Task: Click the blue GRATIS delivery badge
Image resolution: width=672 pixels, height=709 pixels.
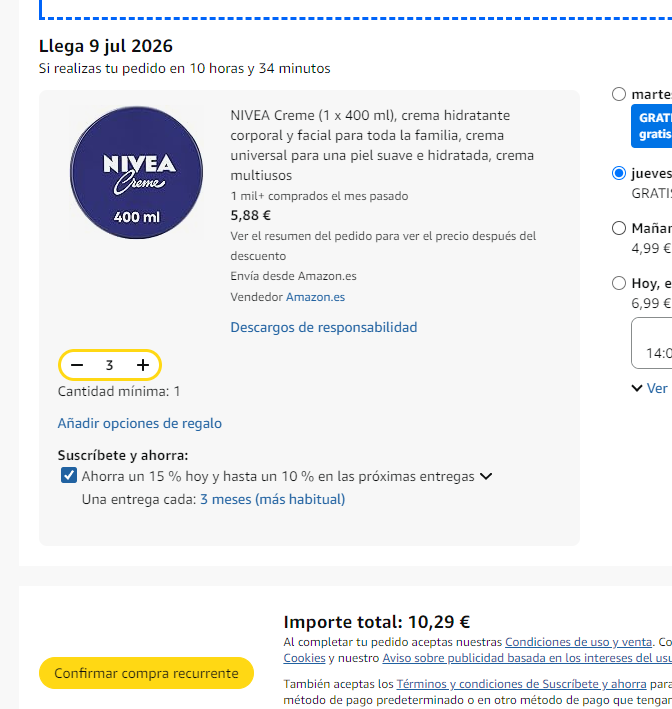Action: coord(652,126)
